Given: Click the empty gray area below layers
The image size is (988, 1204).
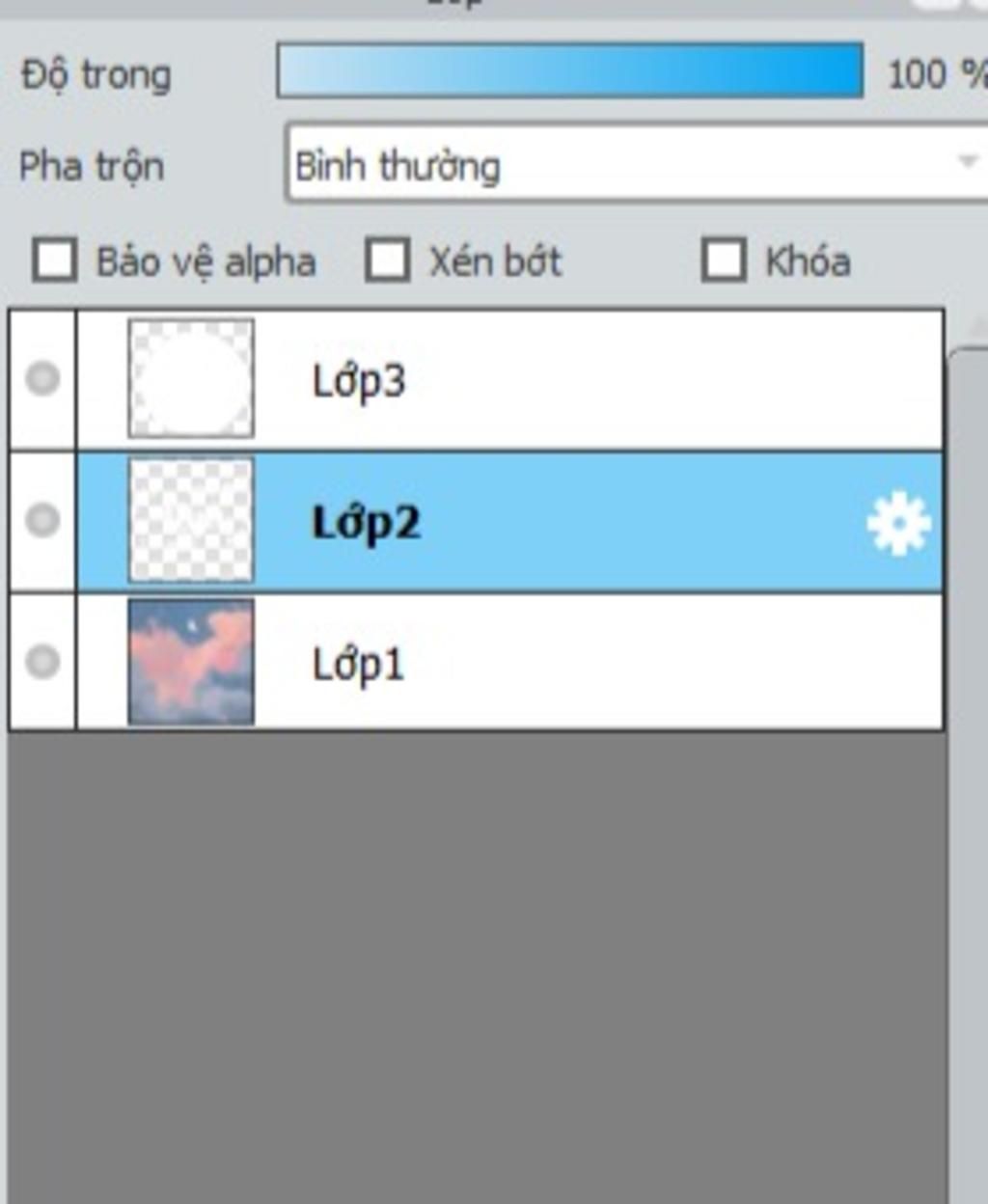Looking at the screenshot, I should click(x=478, y=965).
